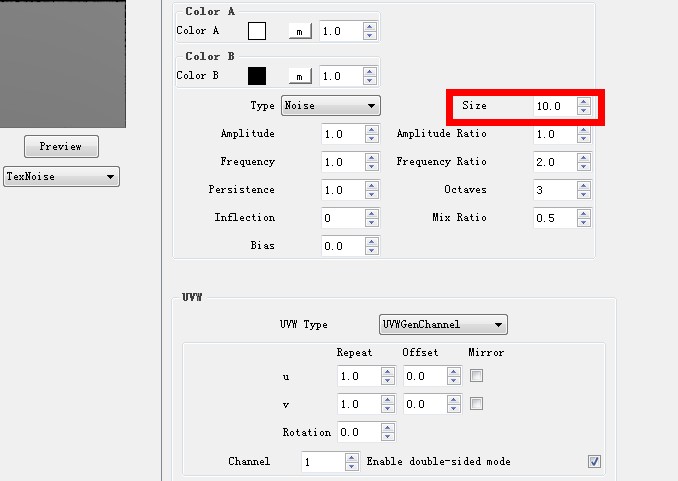Click the Inflection value field
Image resolution: width=678 pixels, height=481 pixels.
click(x=343, y=218)
